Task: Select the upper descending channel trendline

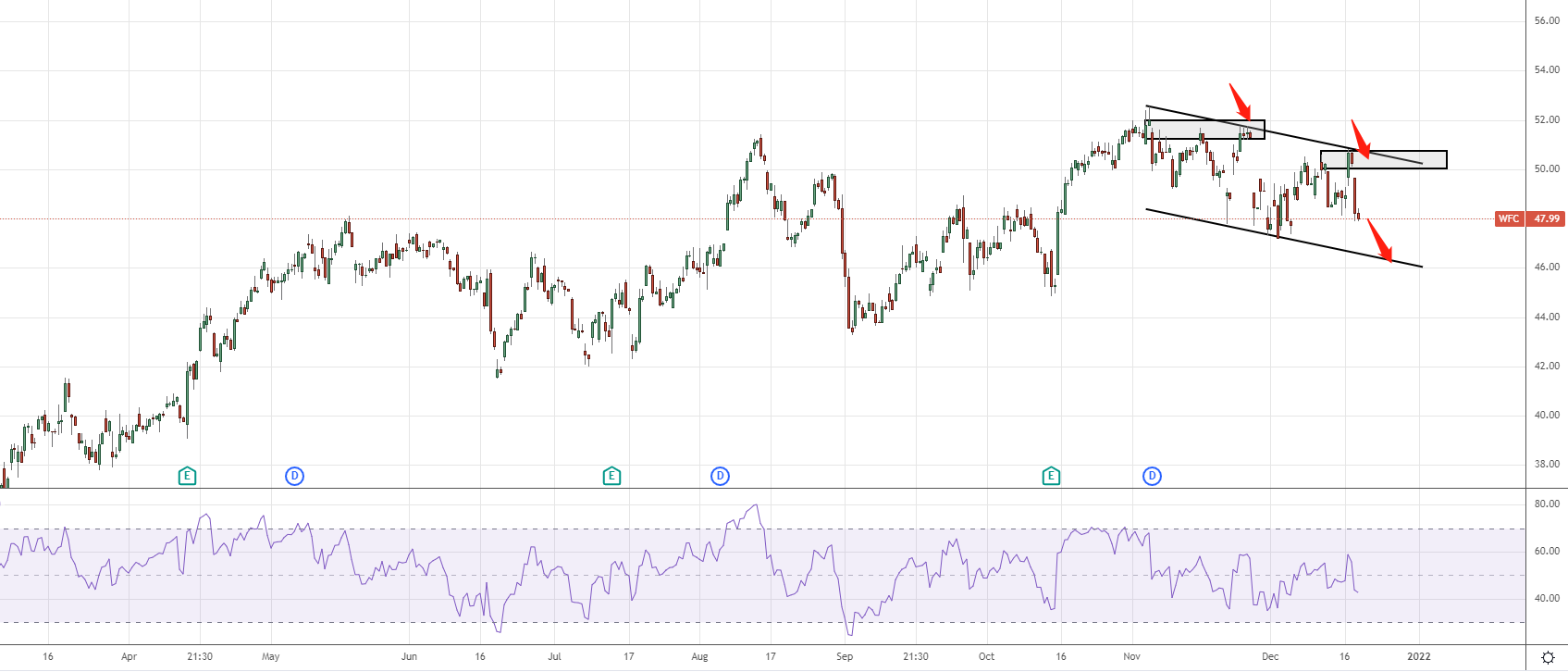Action: [x=1295, y=137]
